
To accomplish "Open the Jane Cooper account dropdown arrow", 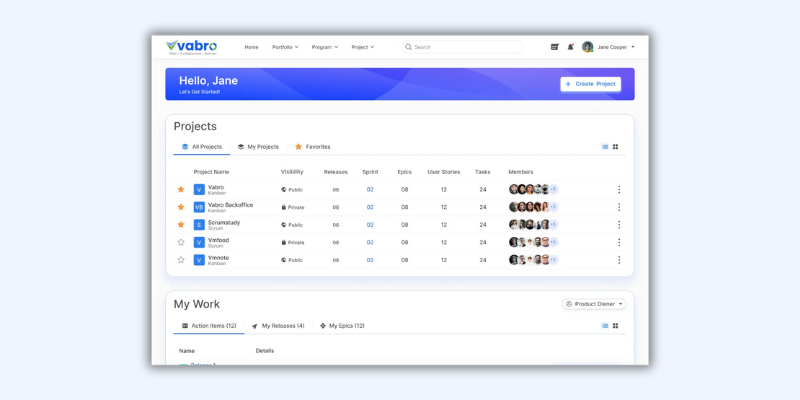I will [633, 47].
